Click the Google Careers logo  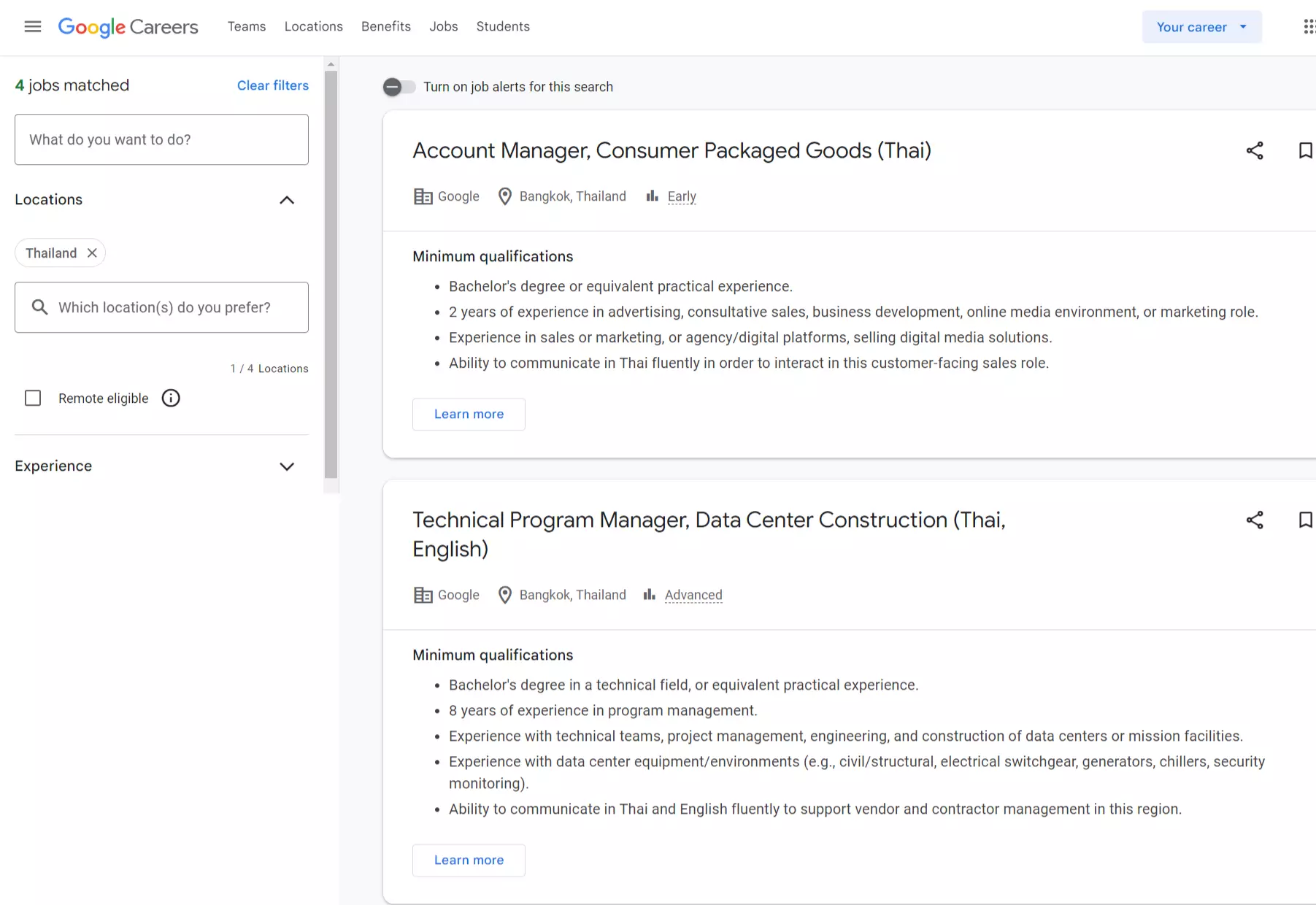[128, 27]
